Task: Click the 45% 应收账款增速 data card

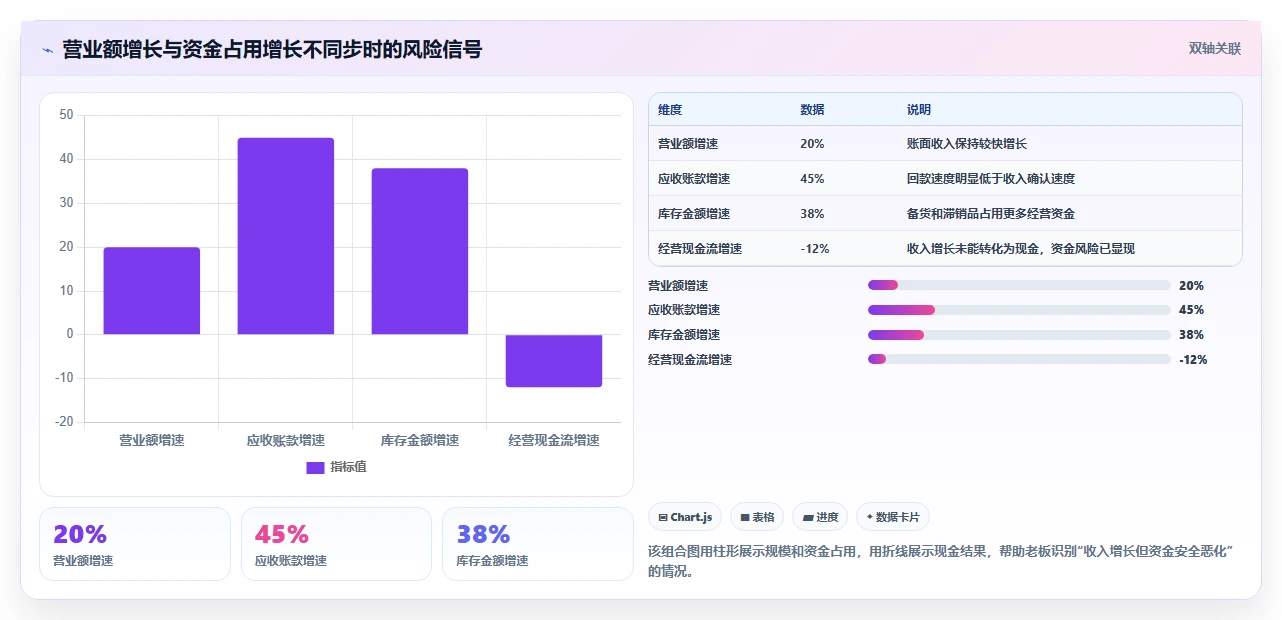Action: point(336,544)
